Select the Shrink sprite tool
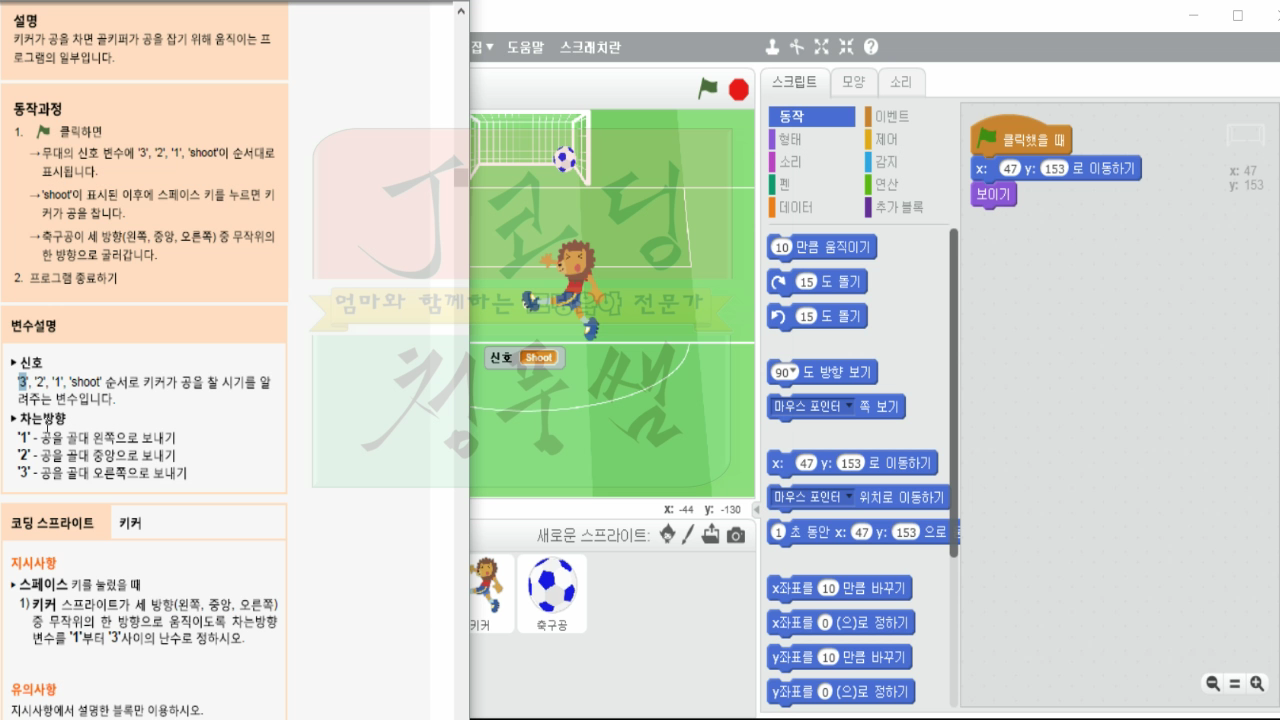 point(847,46)
